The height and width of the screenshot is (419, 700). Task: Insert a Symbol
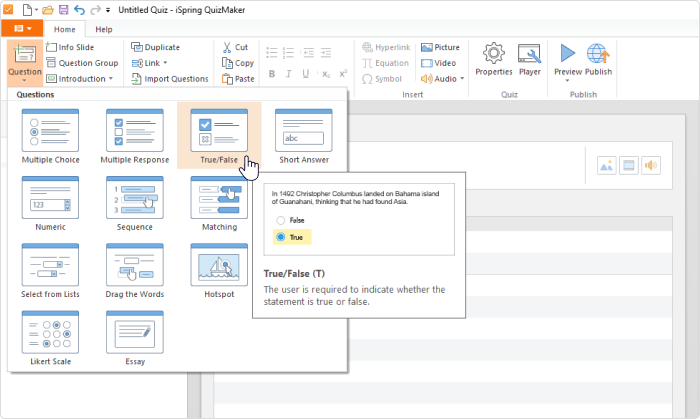point(382,79)
